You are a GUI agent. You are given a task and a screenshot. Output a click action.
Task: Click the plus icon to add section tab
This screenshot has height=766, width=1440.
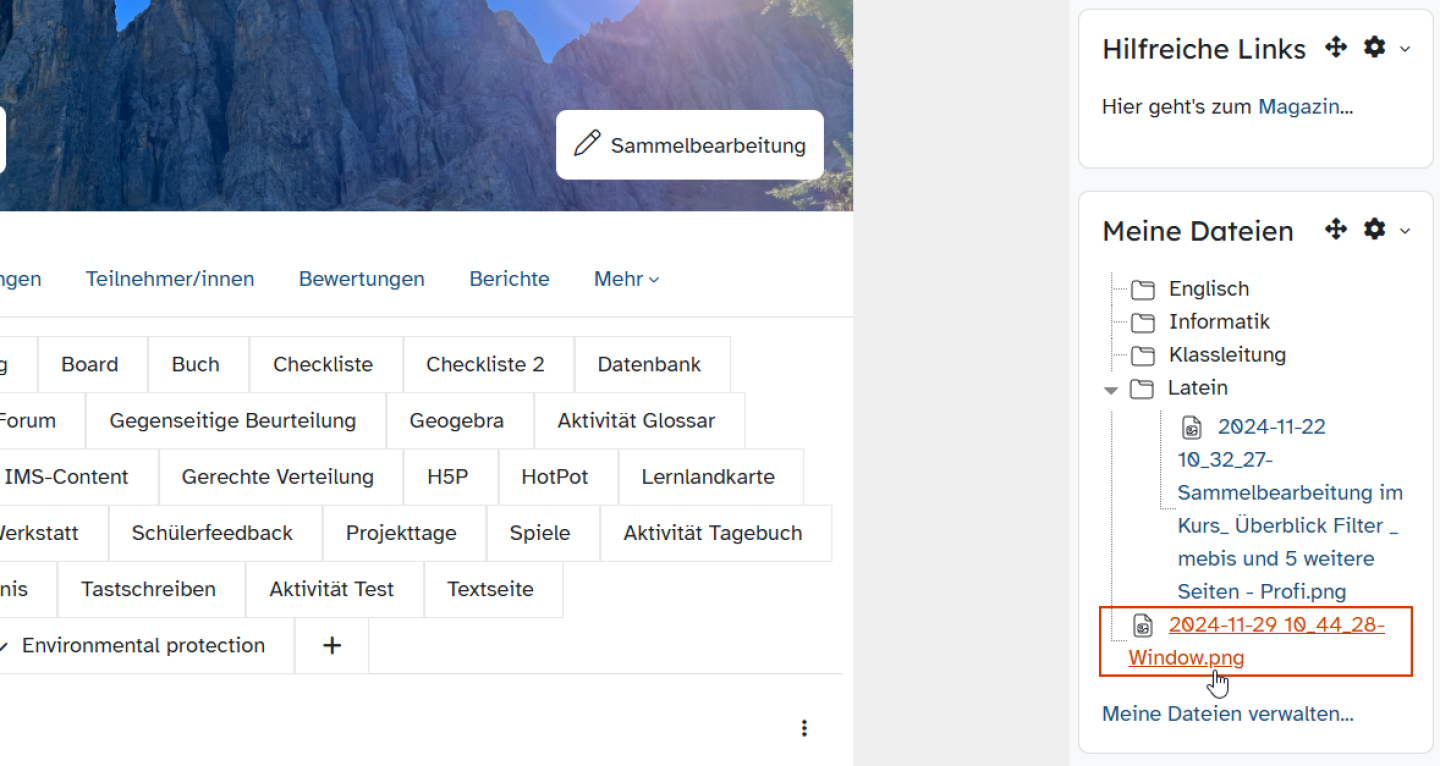tap(332, 646)
